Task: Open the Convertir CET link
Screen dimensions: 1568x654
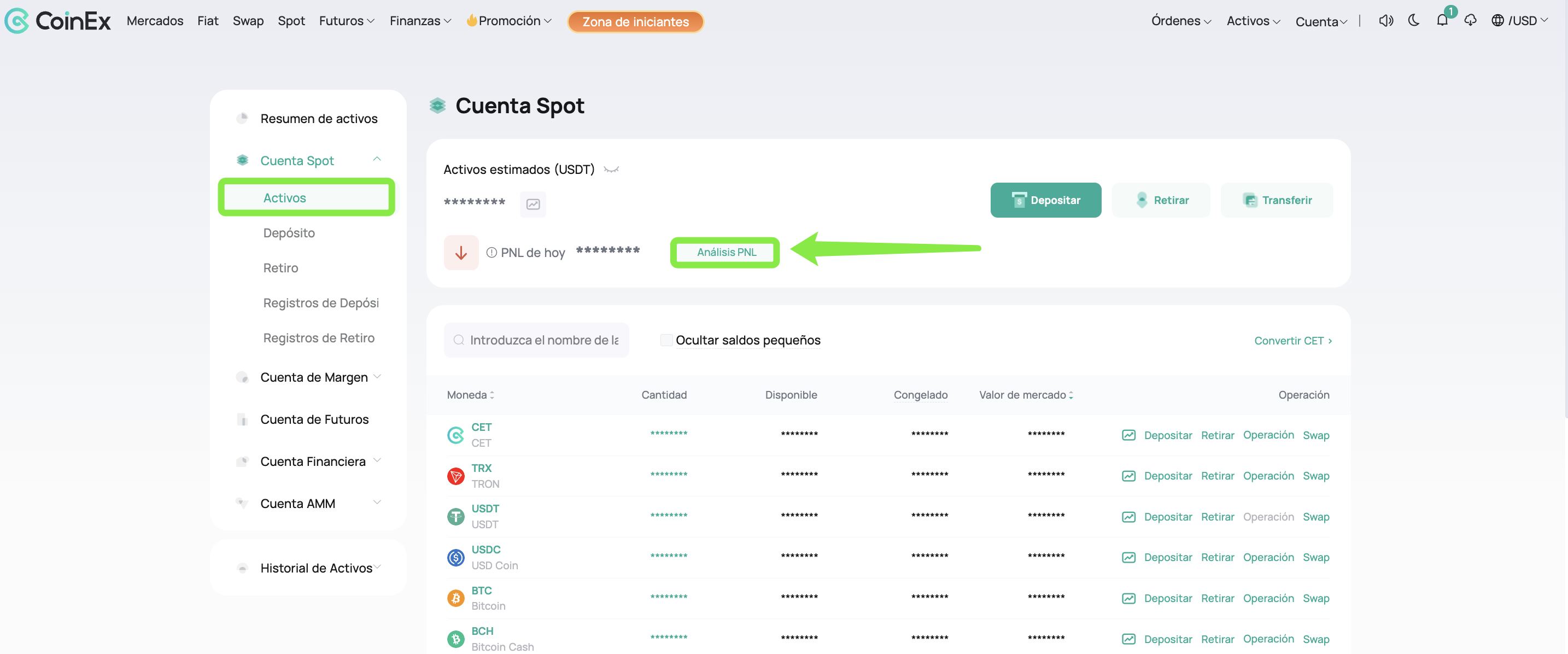Action: click(1293, 340)
